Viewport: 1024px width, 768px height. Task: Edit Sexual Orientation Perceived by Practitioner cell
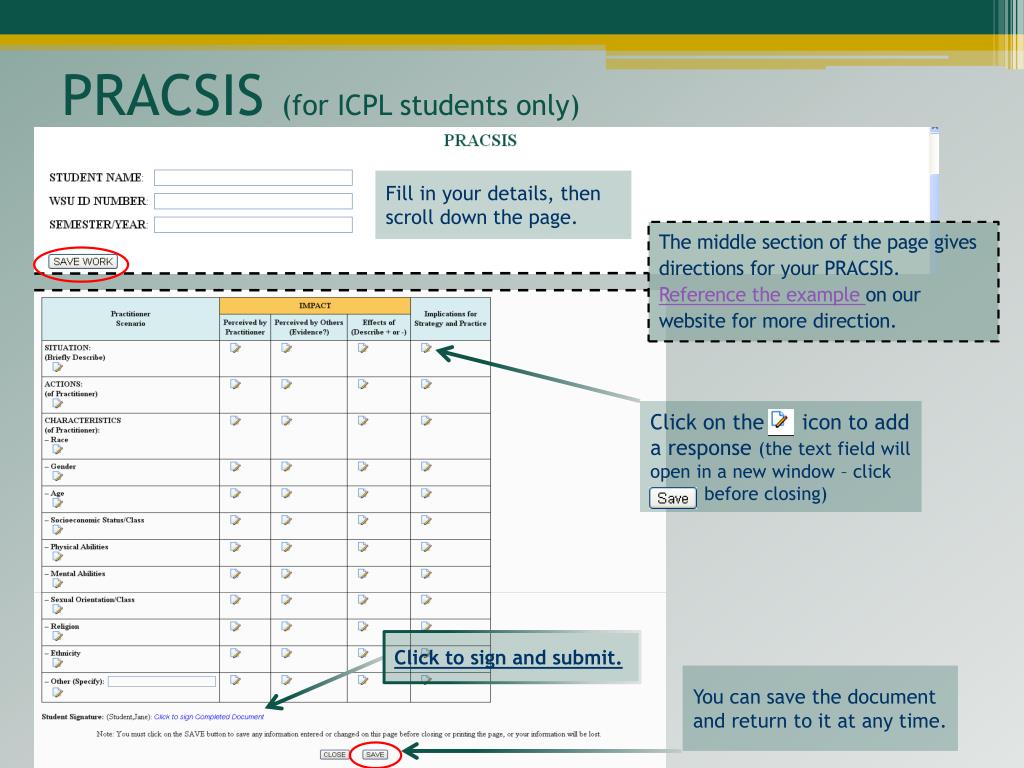[236, 600]
